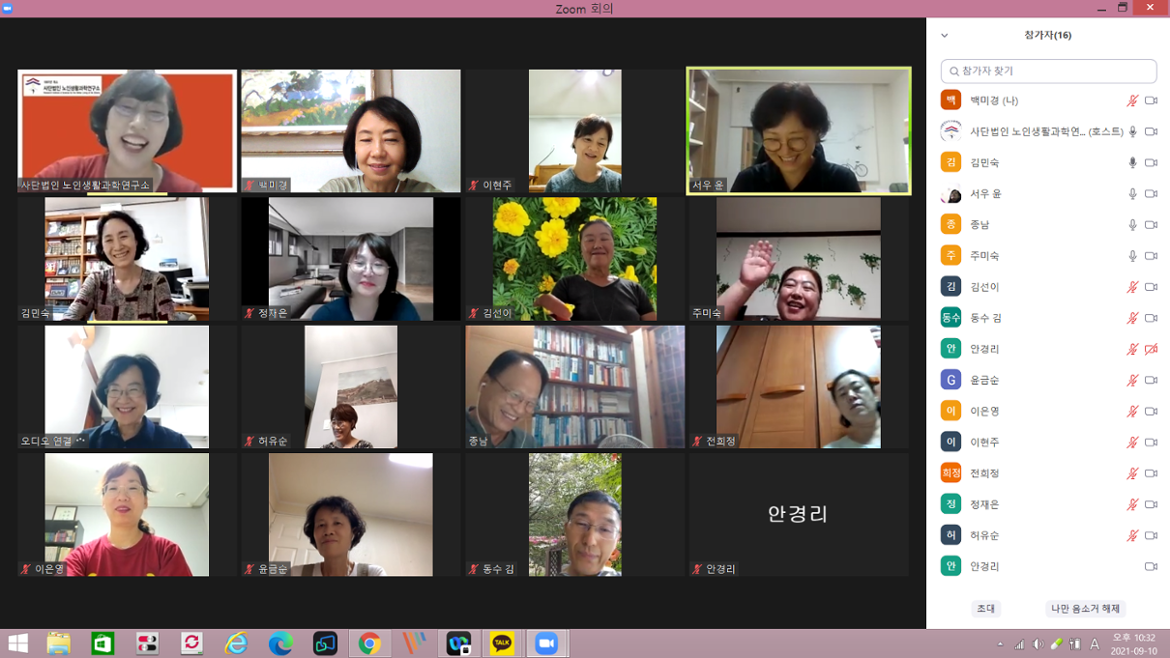
Task: Select the 주미숙 video tile
Action: coord(798,259)
